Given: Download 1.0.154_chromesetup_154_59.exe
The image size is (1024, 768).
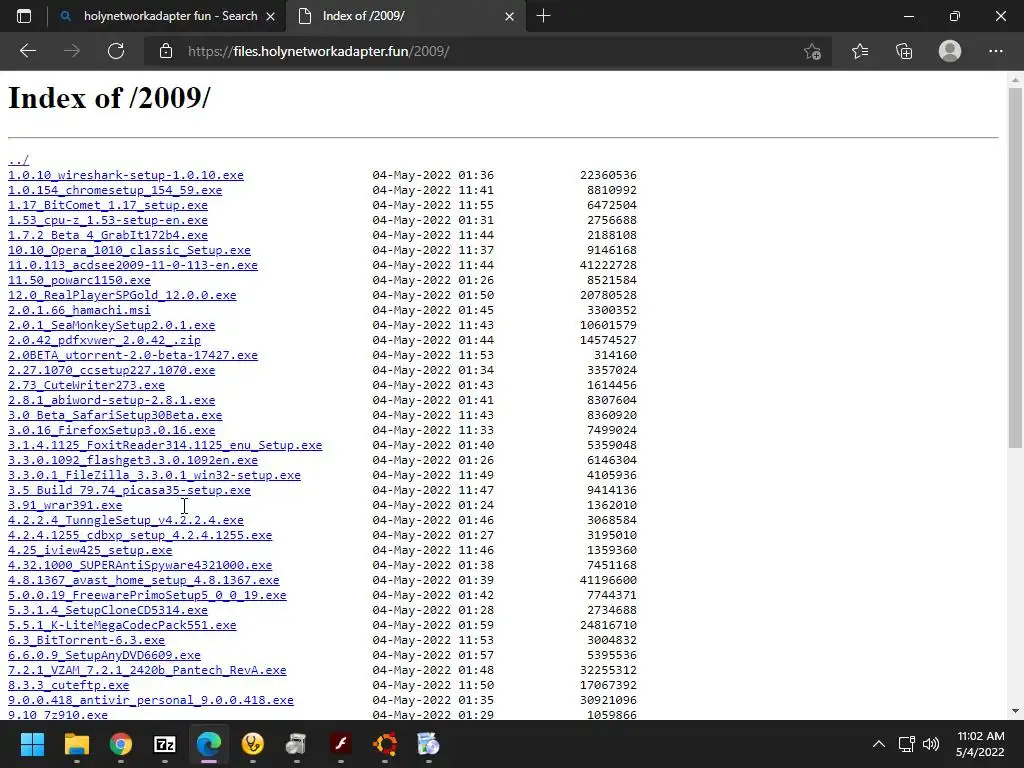Looking at the screenshot, I should pyautogui.click(x=115, y=190).
